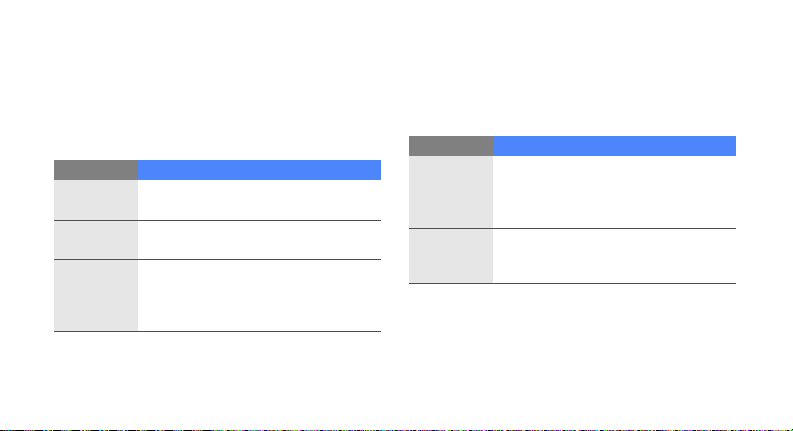Click the bottom border line of left table

[217, 331]
